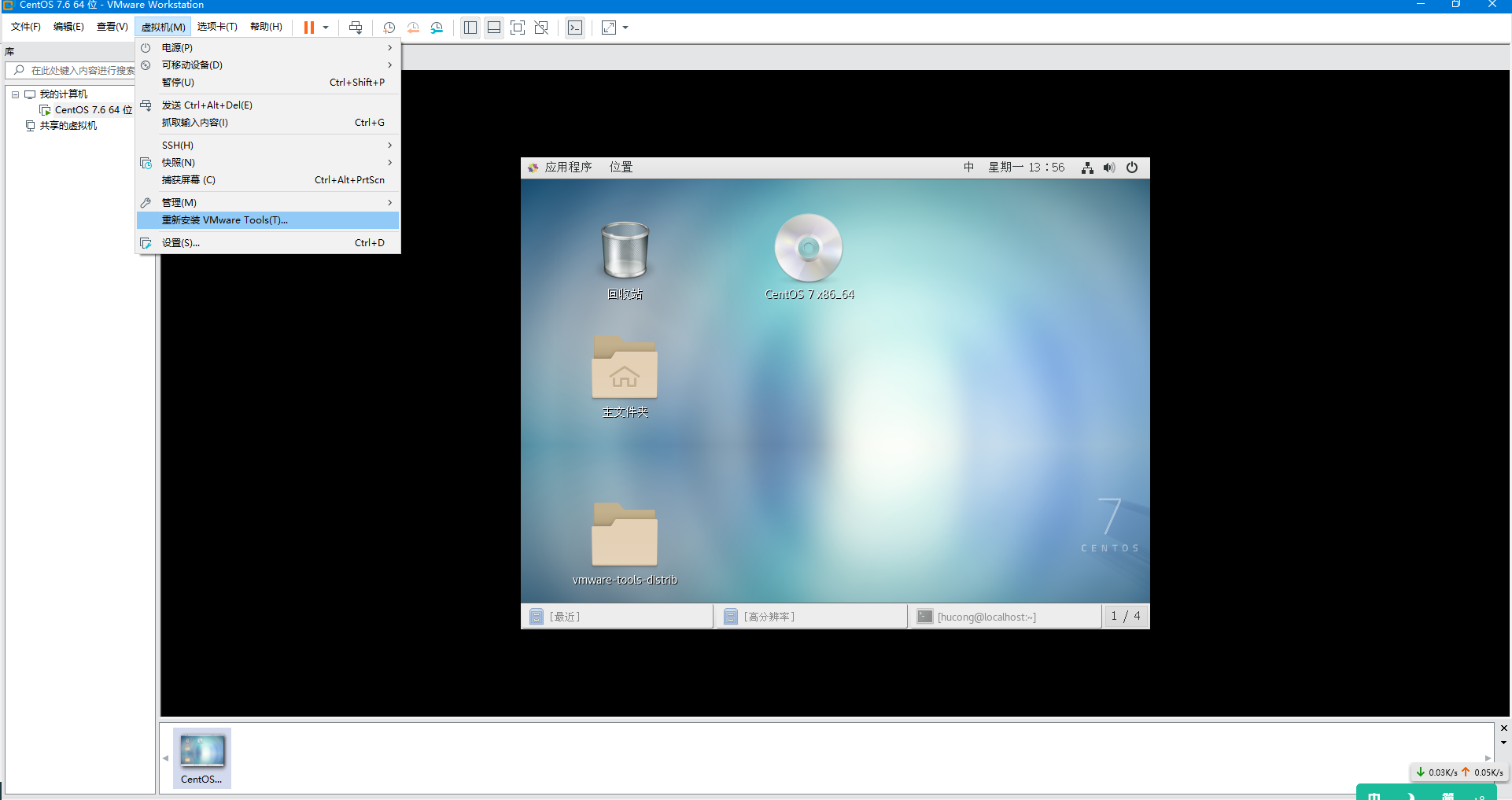1512x800 pixels.
Task: Open the 文件(F) menu
Action: 26,27
